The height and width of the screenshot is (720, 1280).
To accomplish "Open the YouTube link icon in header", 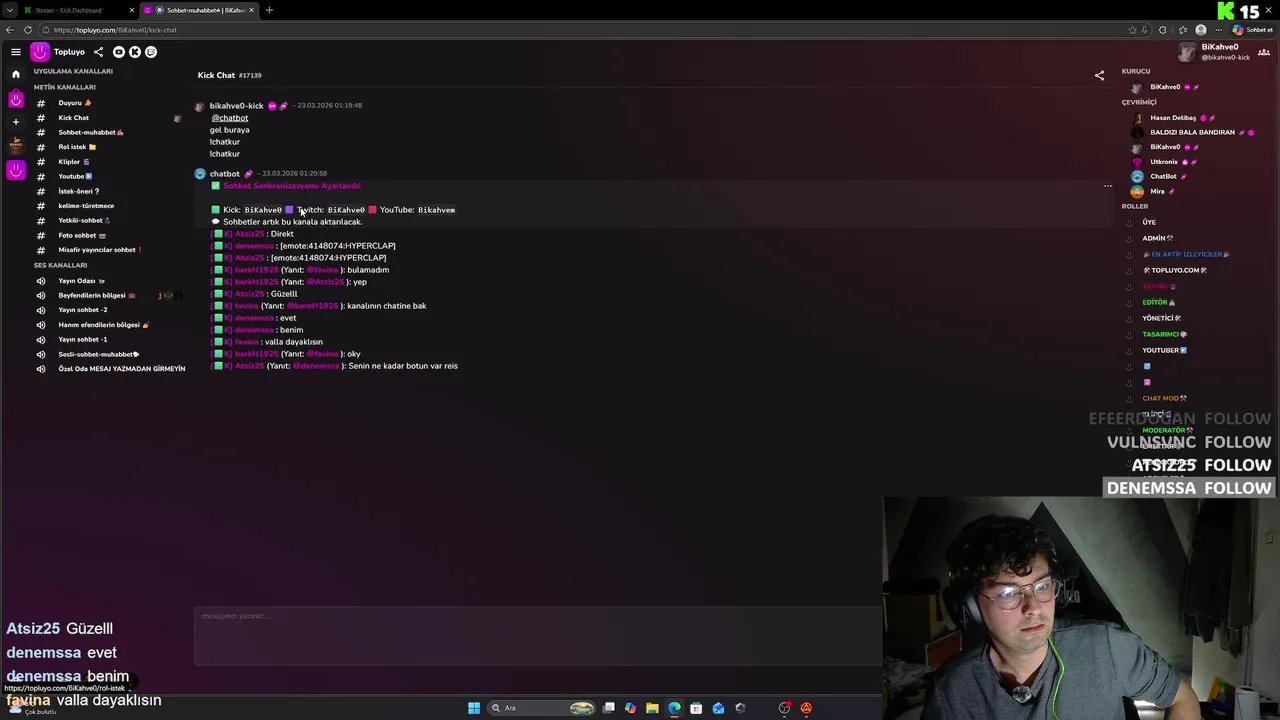I will (x=119, y=52).
